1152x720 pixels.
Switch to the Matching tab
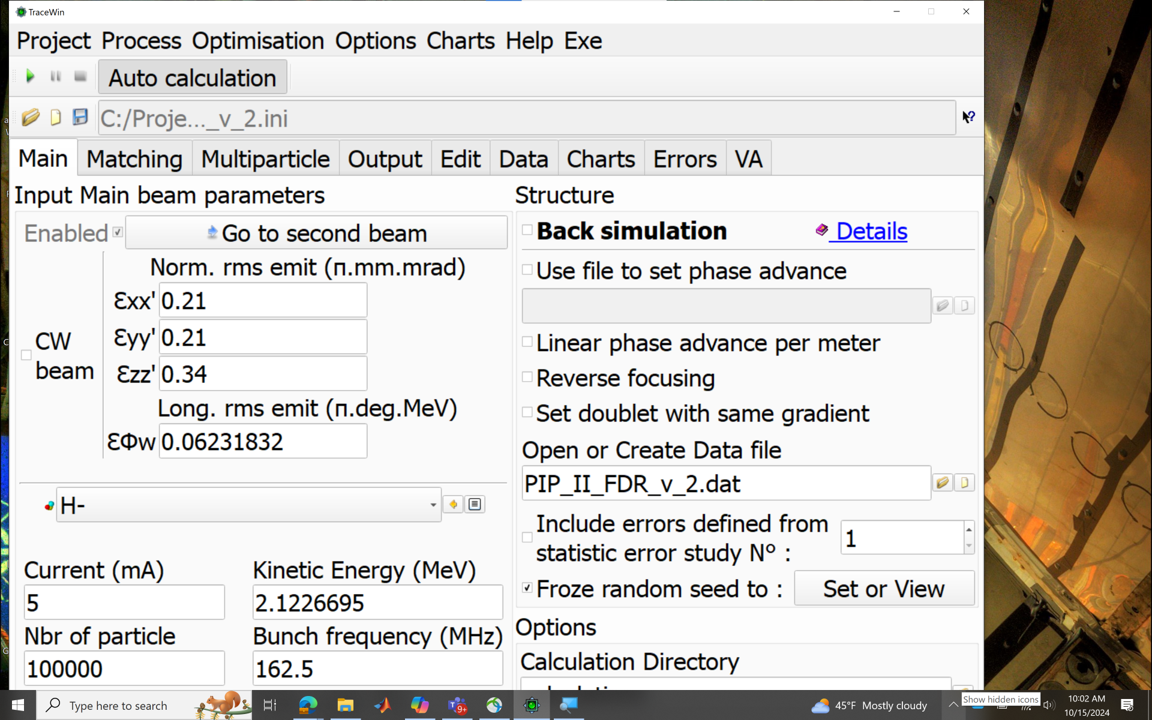pos(134,159)
